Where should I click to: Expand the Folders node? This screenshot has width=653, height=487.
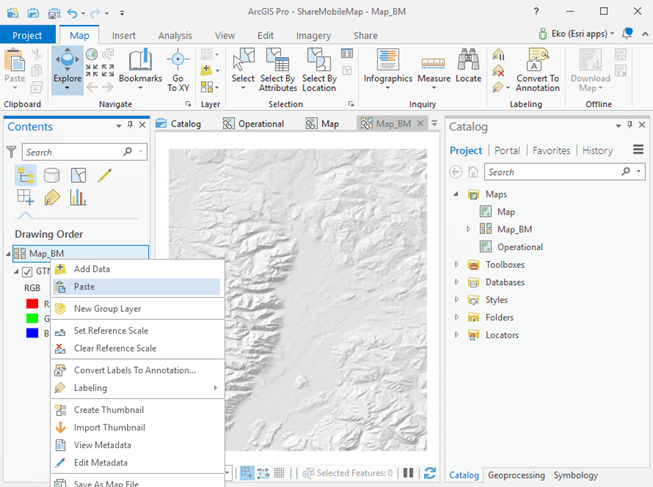coord(456,317)
